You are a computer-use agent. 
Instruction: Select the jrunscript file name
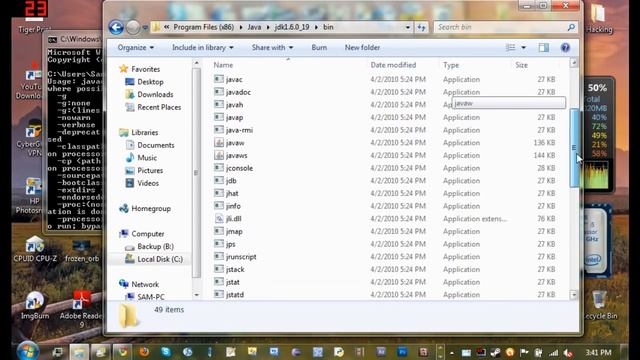click(241, 257)
